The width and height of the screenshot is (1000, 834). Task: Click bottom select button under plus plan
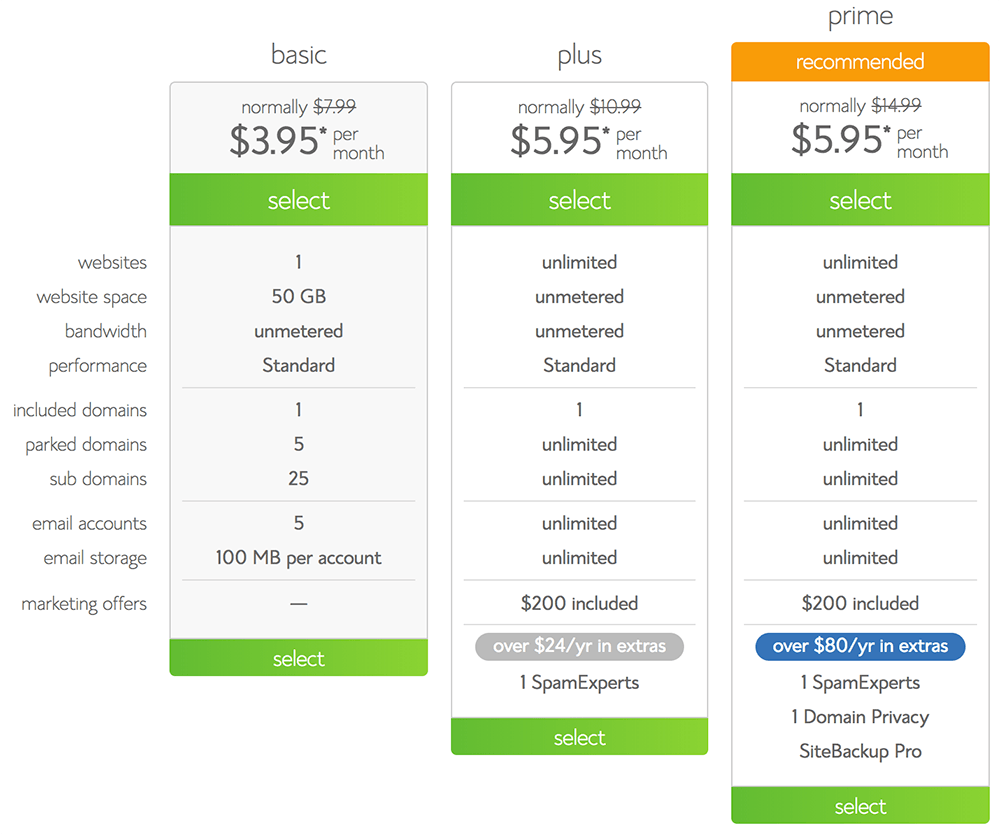579,737
